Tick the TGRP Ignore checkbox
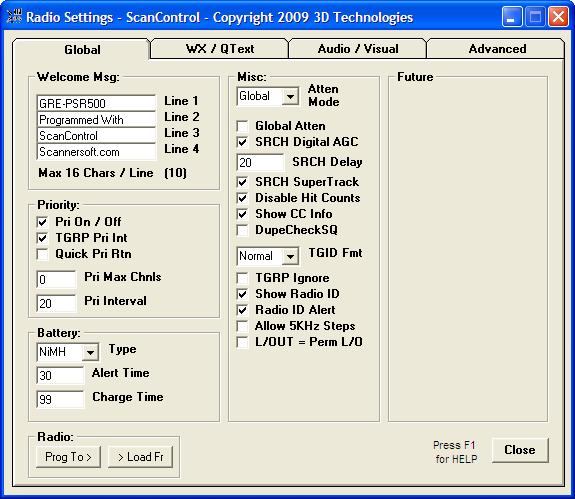Screen dimensions: 575x499 coord(242,278)
